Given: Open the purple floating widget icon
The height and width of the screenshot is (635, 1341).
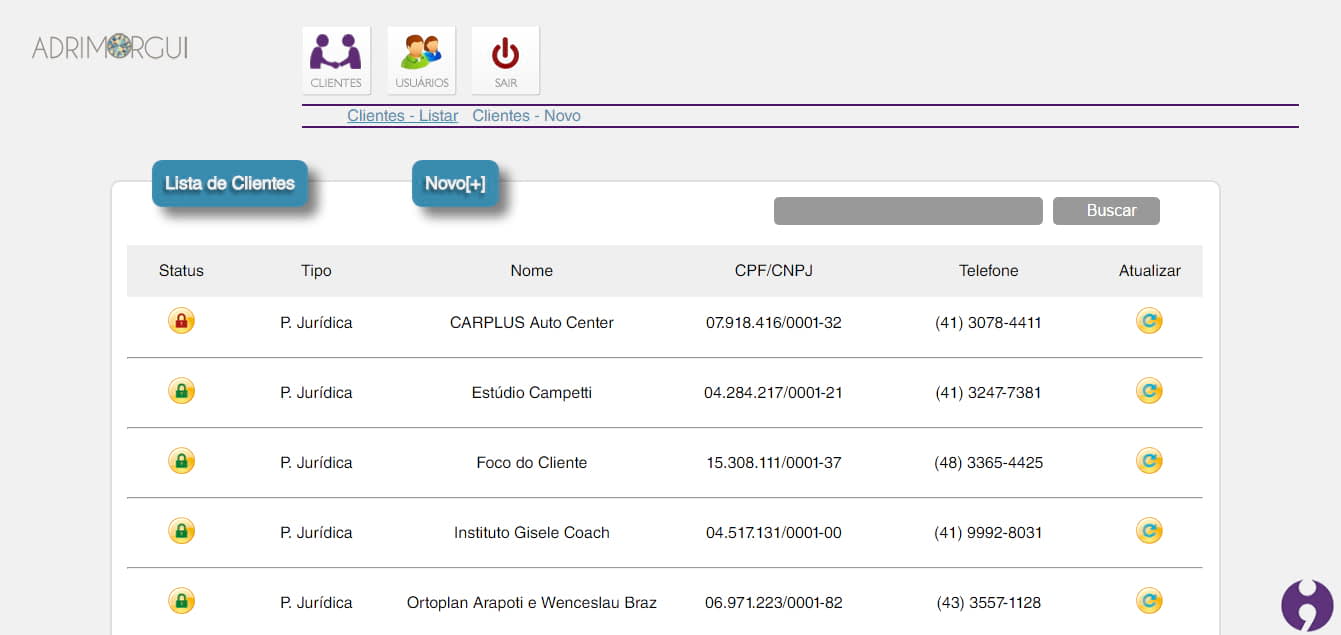Looking at the screenshot, I should 1307,605.
